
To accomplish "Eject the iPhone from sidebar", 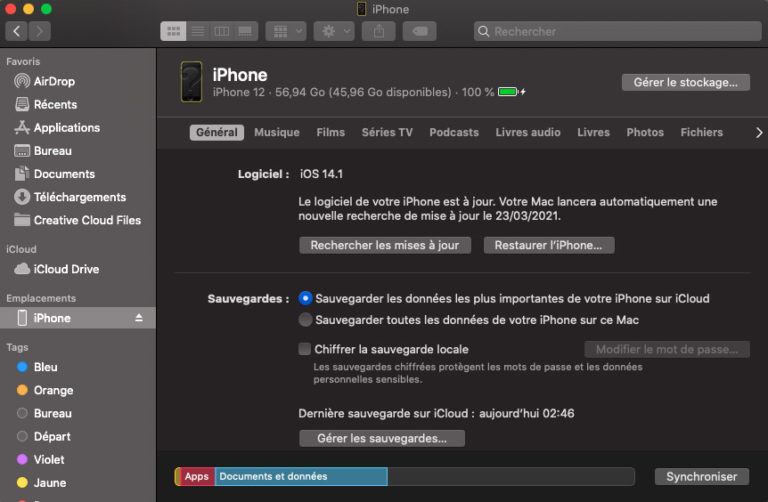I will click(x=139, y=318).
